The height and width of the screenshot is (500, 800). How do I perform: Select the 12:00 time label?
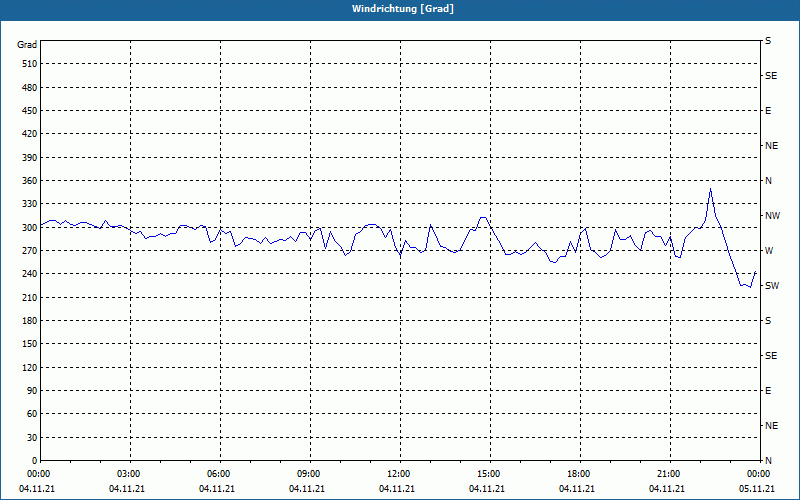point(398,474)
